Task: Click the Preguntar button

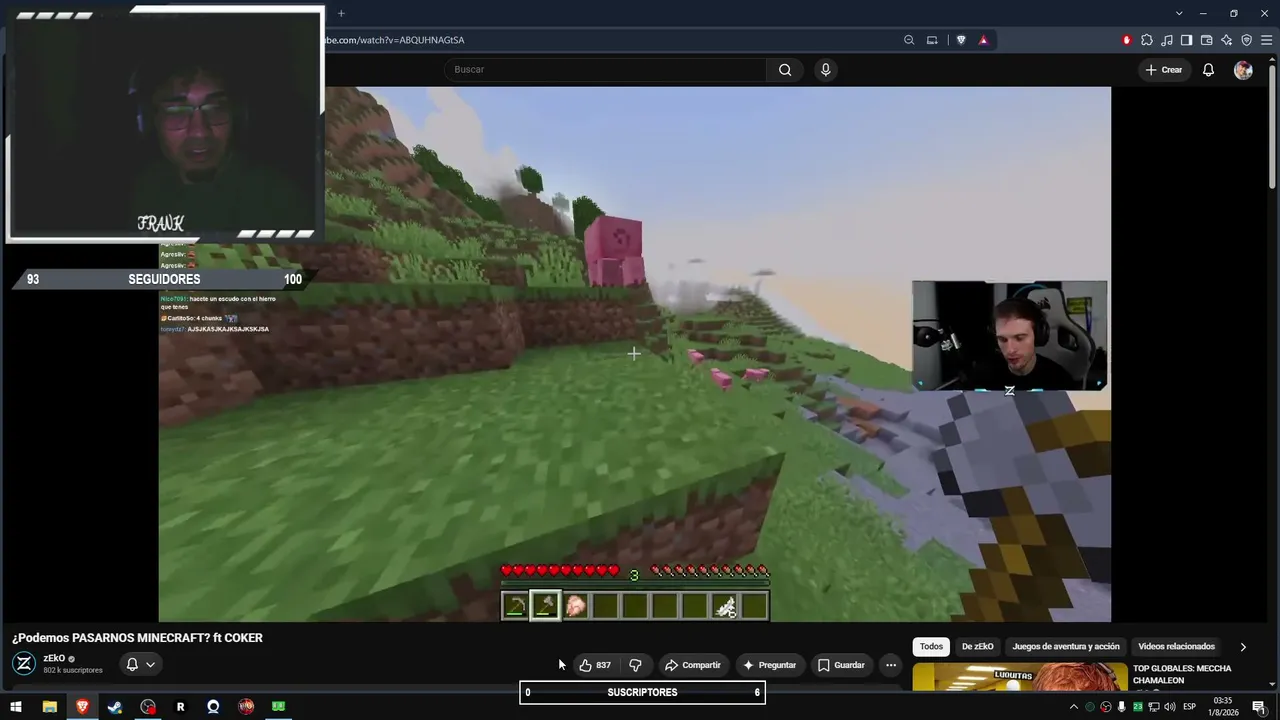Action: click(769, 665)
